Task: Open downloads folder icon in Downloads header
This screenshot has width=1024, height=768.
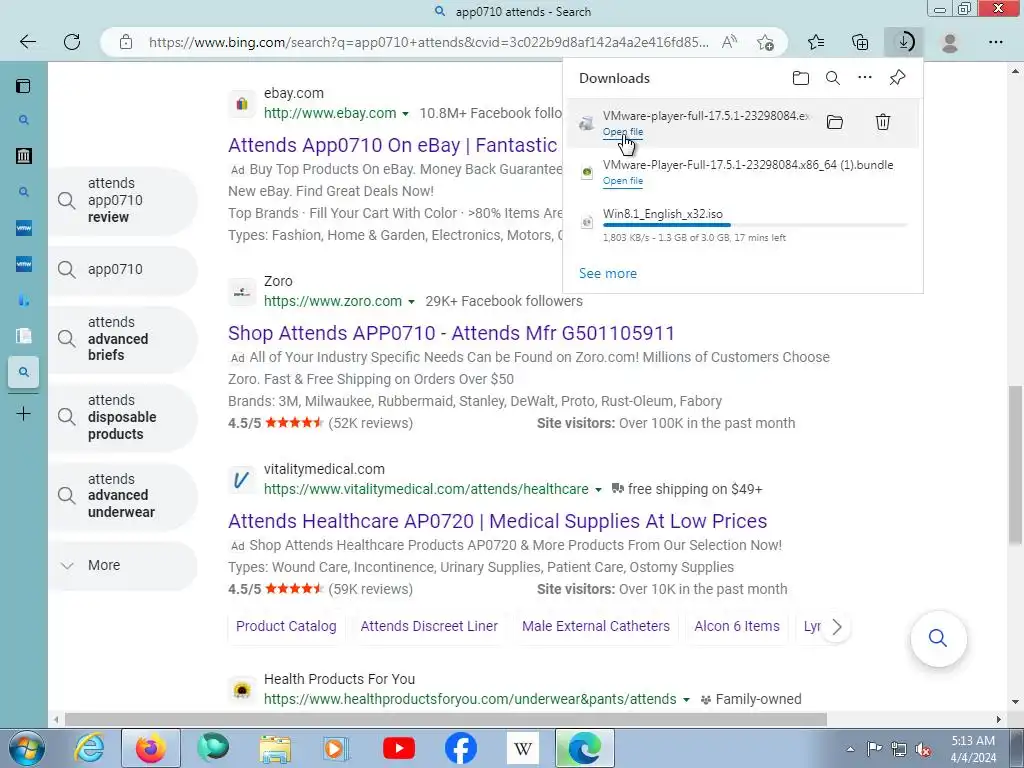Action: pos(801,78)
